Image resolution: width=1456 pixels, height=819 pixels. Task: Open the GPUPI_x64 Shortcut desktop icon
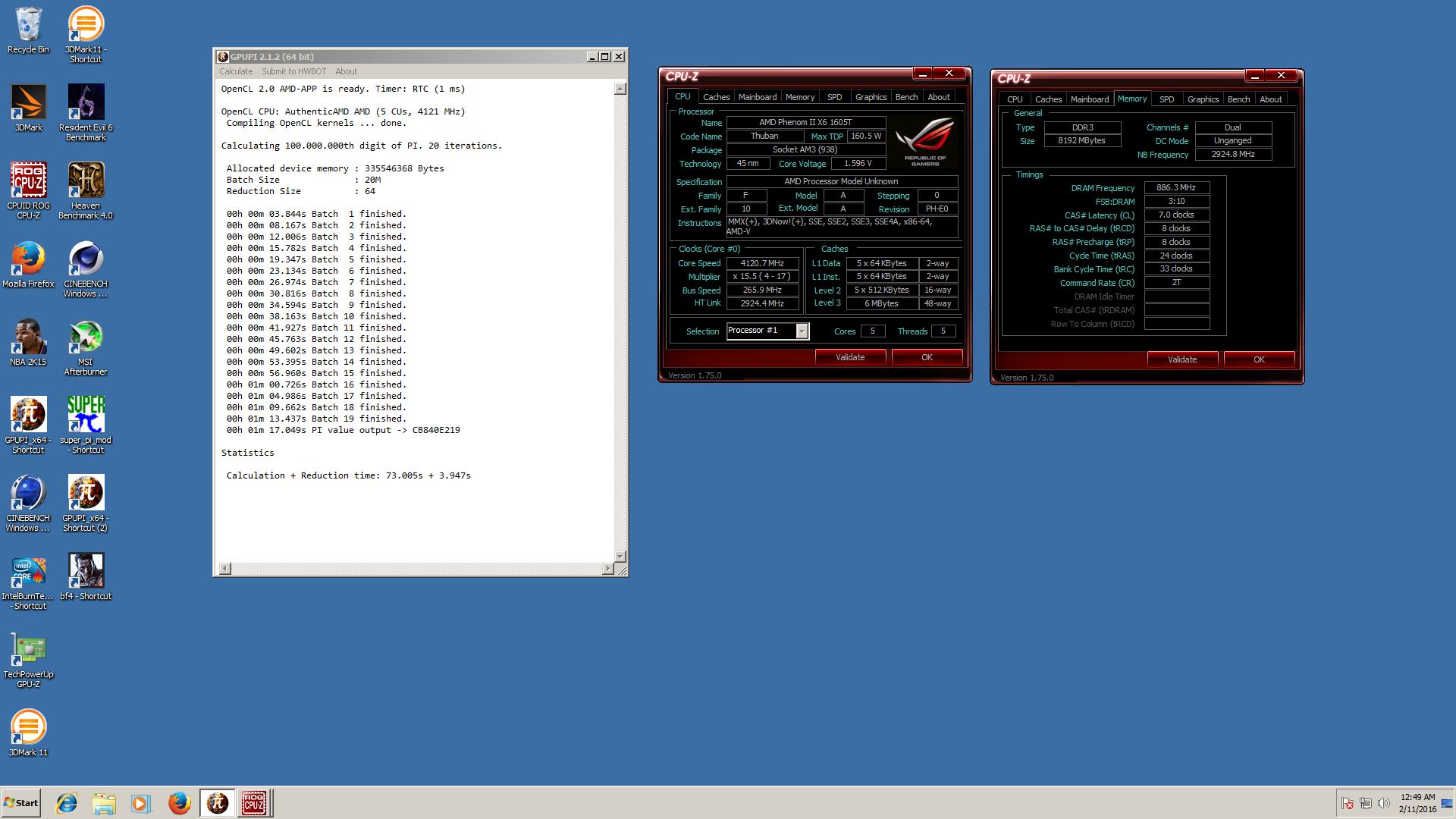point(28,425)
